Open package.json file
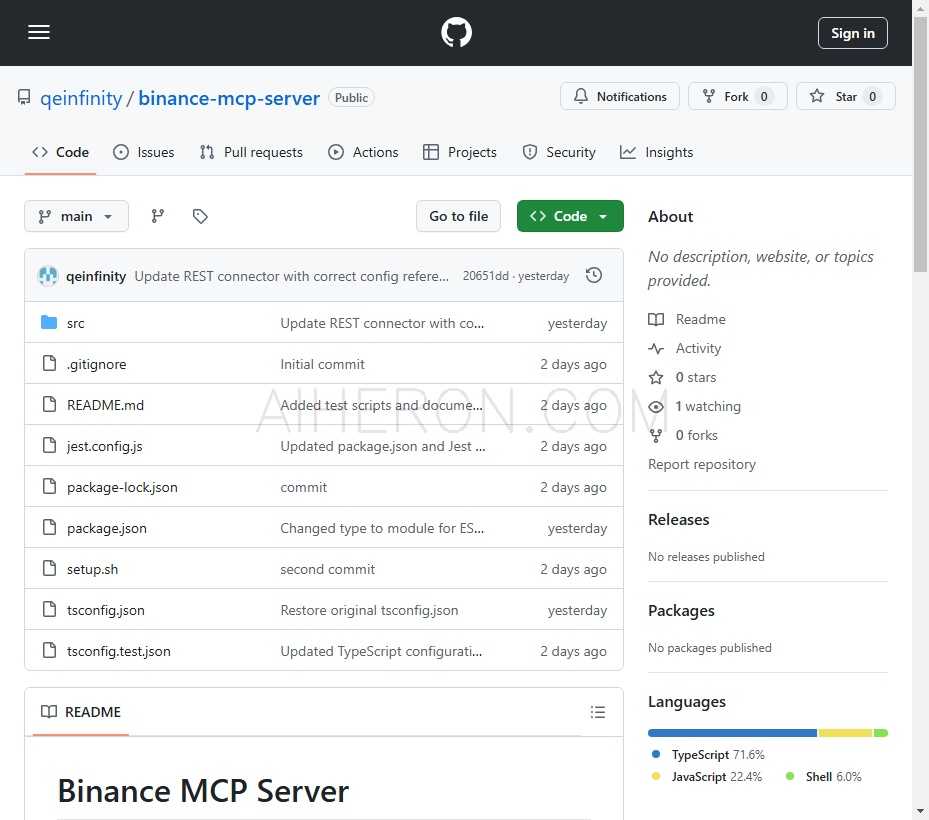 click(x=107, y=528)
